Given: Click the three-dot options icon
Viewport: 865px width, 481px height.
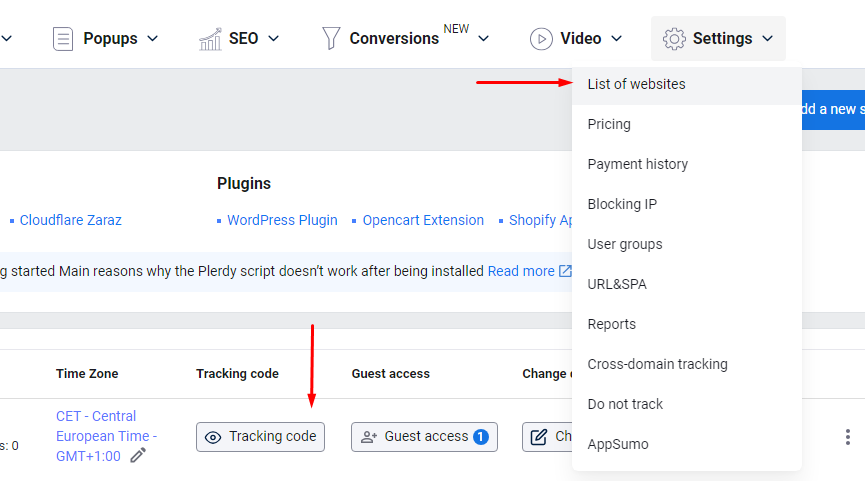Looking at the screenshot, I should (848, 437).
